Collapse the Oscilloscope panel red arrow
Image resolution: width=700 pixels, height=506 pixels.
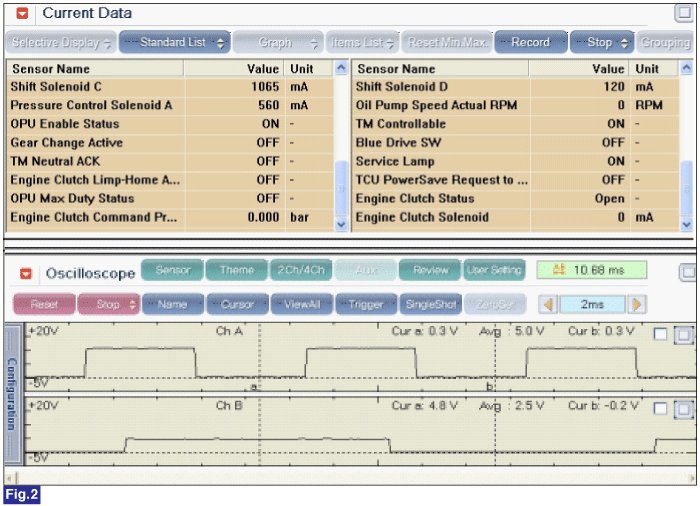pos(26,273)
